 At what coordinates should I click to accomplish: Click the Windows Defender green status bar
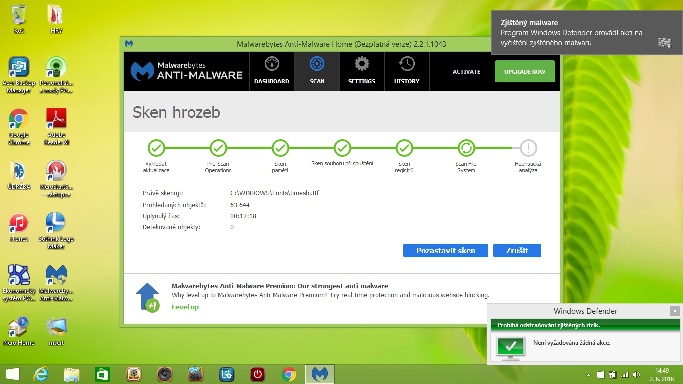585,325
